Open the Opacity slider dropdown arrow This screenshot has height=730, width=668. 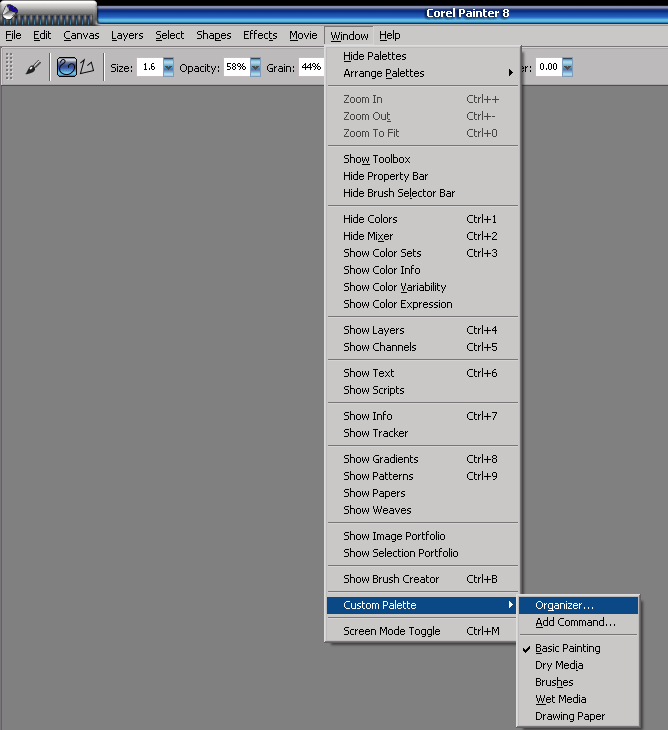click(x=256, y=68)
